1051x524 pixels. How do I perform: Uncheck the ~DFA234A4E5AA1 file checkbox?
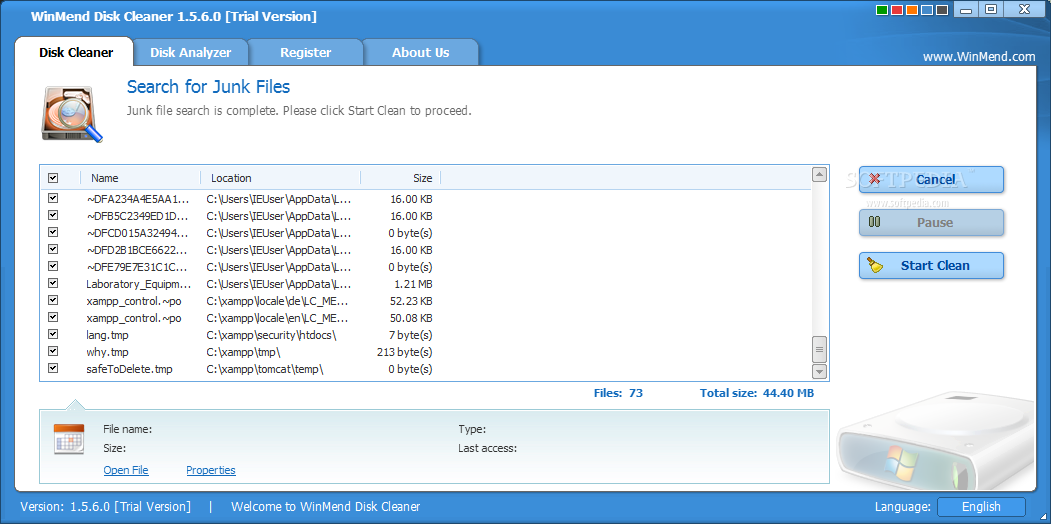click(53, 198)
